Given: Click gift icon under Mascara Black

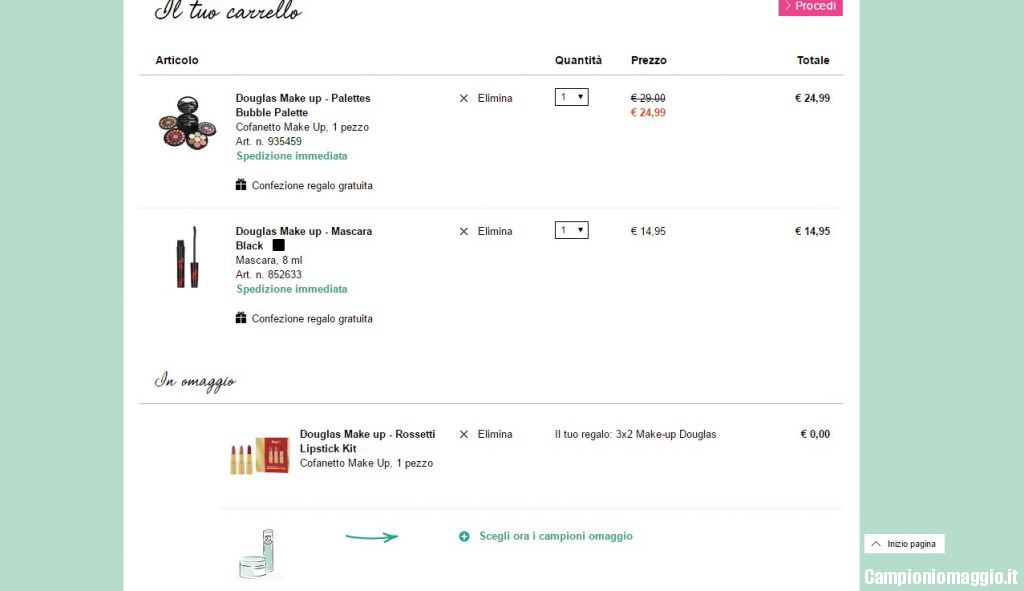Looking at the screenshot, I should [241, 318].
